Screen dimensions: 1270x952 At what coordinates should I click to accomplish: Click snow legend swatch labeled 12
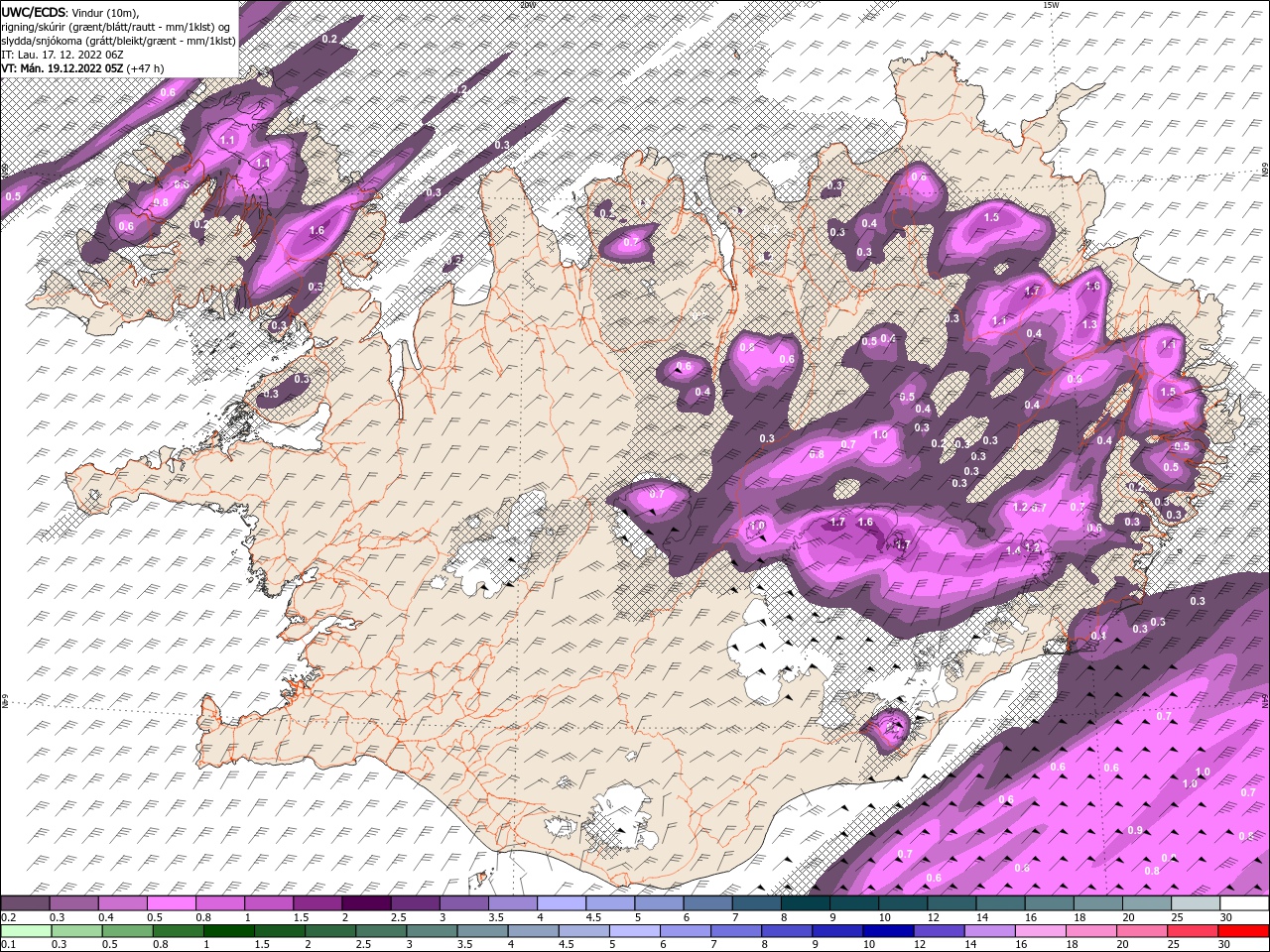click(x=952, y=903)
